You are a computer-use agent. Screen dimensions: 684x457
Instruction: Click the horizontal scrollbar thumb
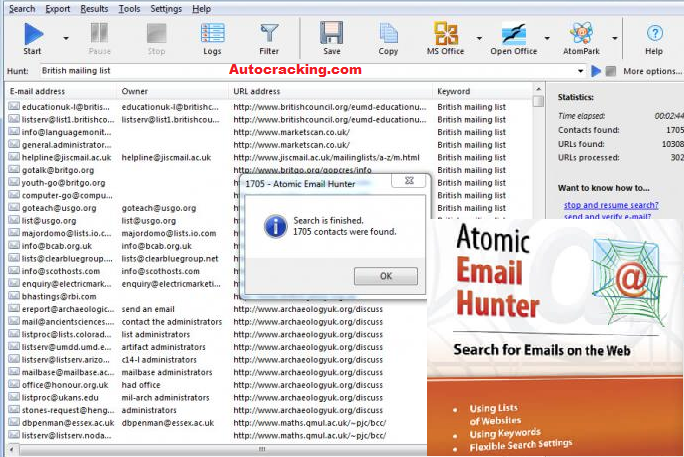click(x=262, y=449)
